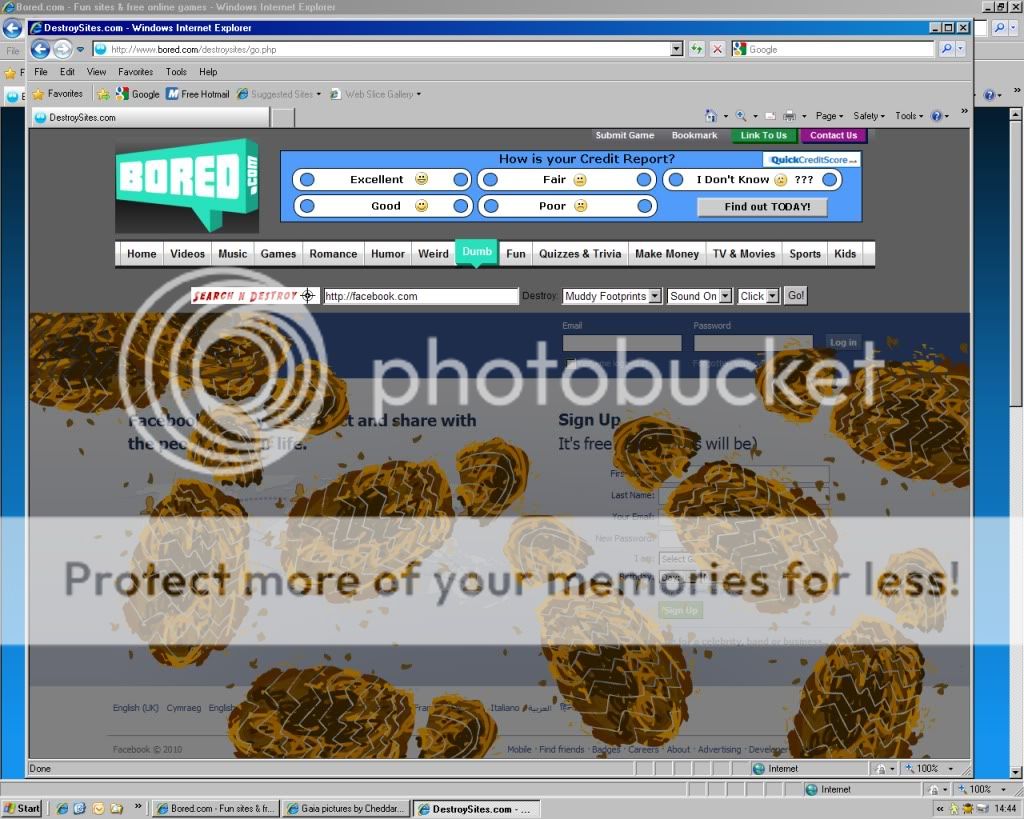The height and width of the screenshot is (819, 1024).
Task: Open the Web Slice Gallery dropdown
Action: 376,94
